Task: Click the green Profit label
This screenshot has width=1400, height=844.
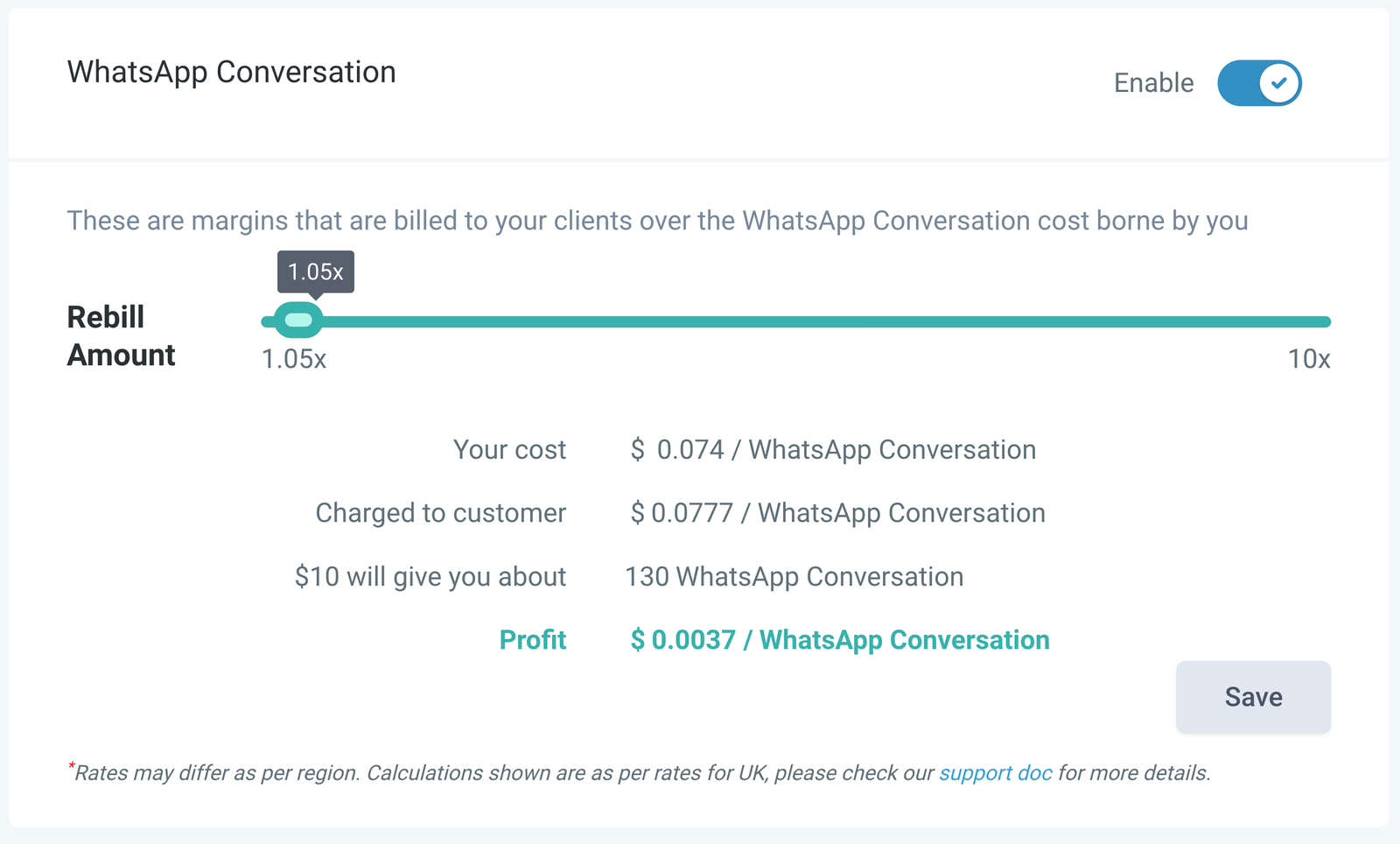Action: tap(532, 640)
